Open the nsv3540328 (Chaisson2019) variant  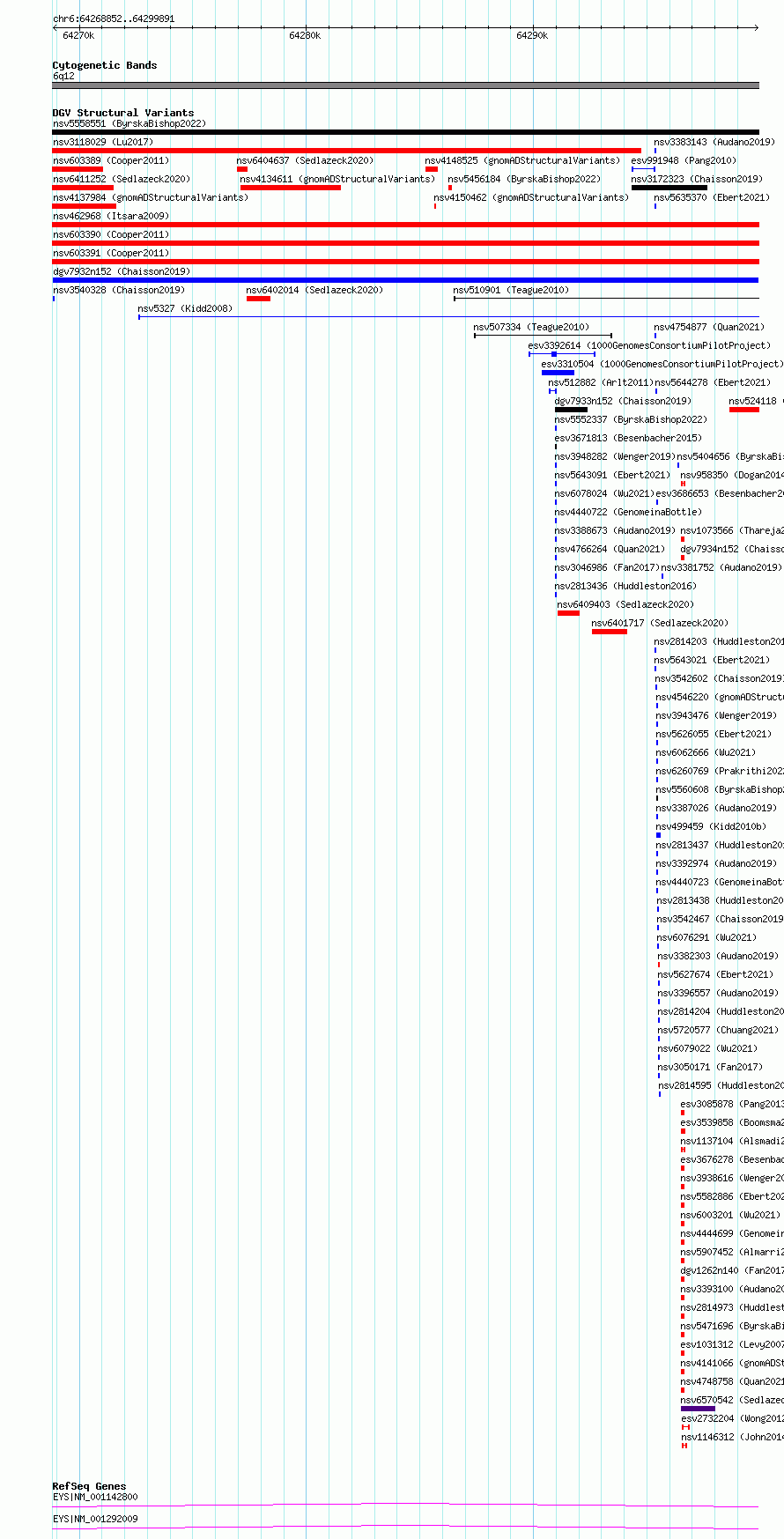click(119, 291)
